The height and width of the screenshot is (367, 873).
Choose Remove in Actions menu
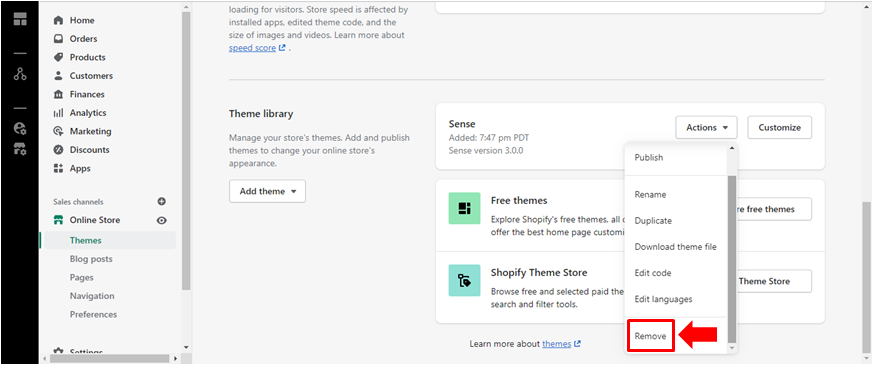650,336
